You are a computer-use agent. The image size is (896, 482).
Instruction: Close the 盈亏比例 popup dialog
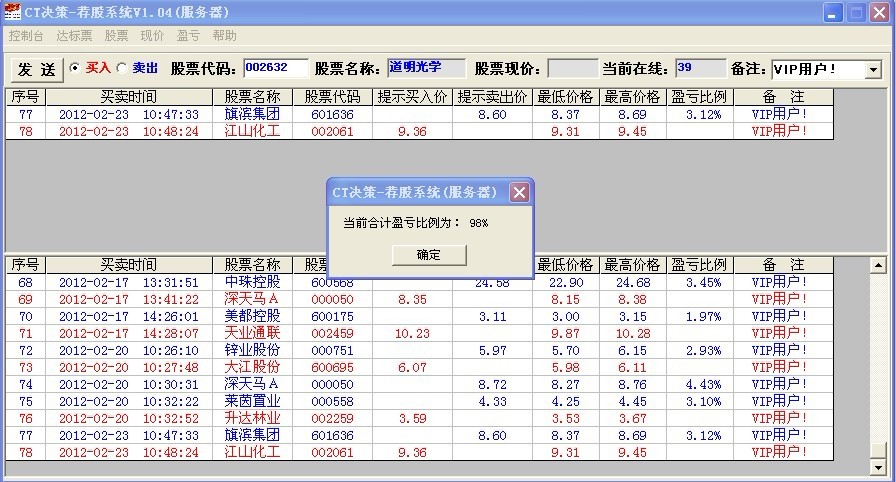(519, 192)
